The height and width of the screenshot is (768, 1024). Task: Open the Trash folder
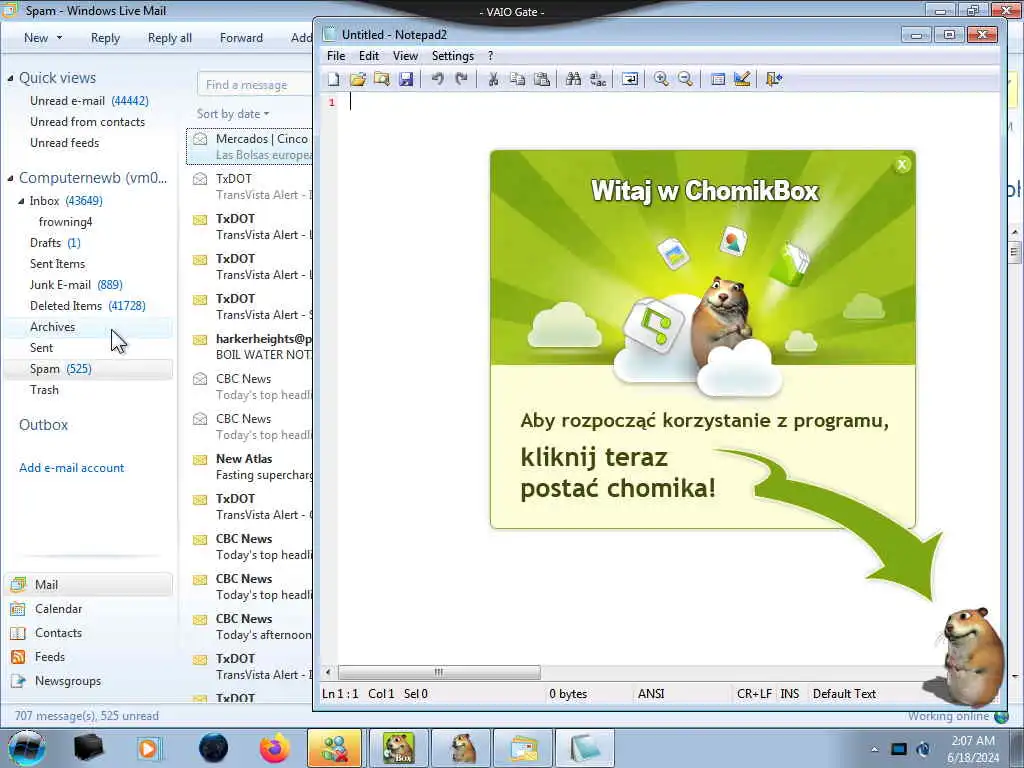point(44,390)
